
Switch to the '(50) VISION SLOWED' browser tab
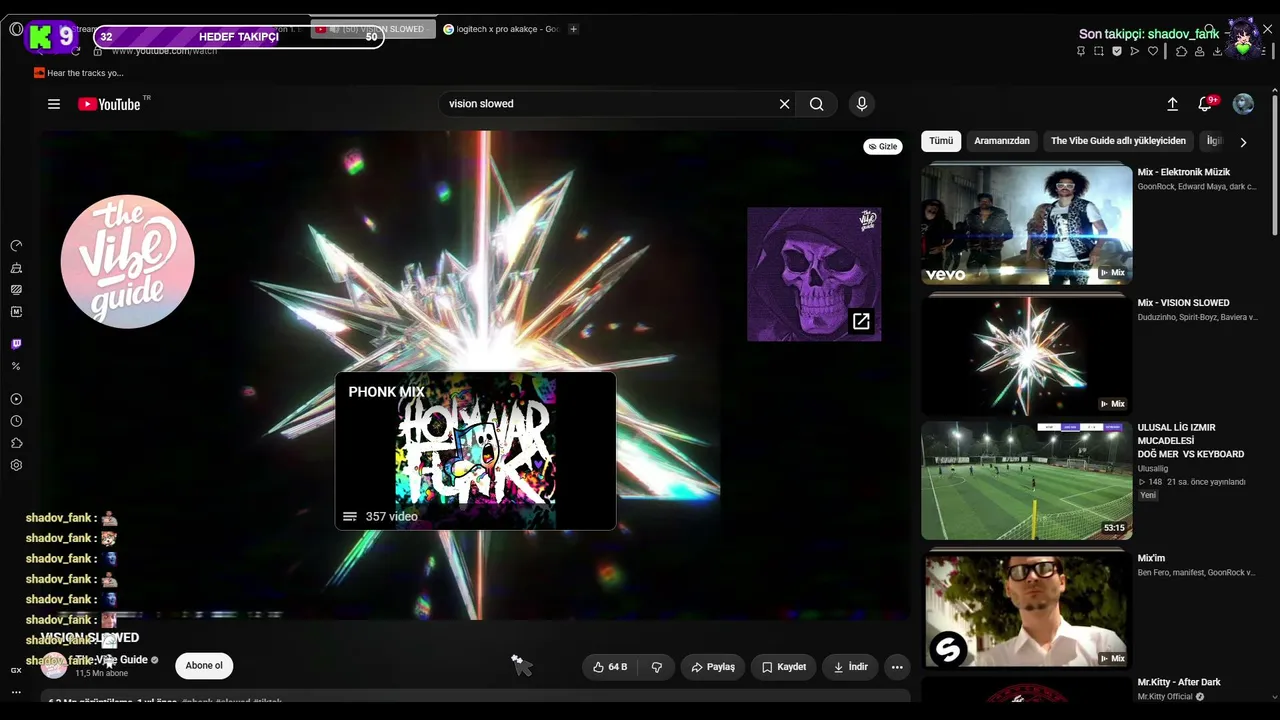pos(373,29)
